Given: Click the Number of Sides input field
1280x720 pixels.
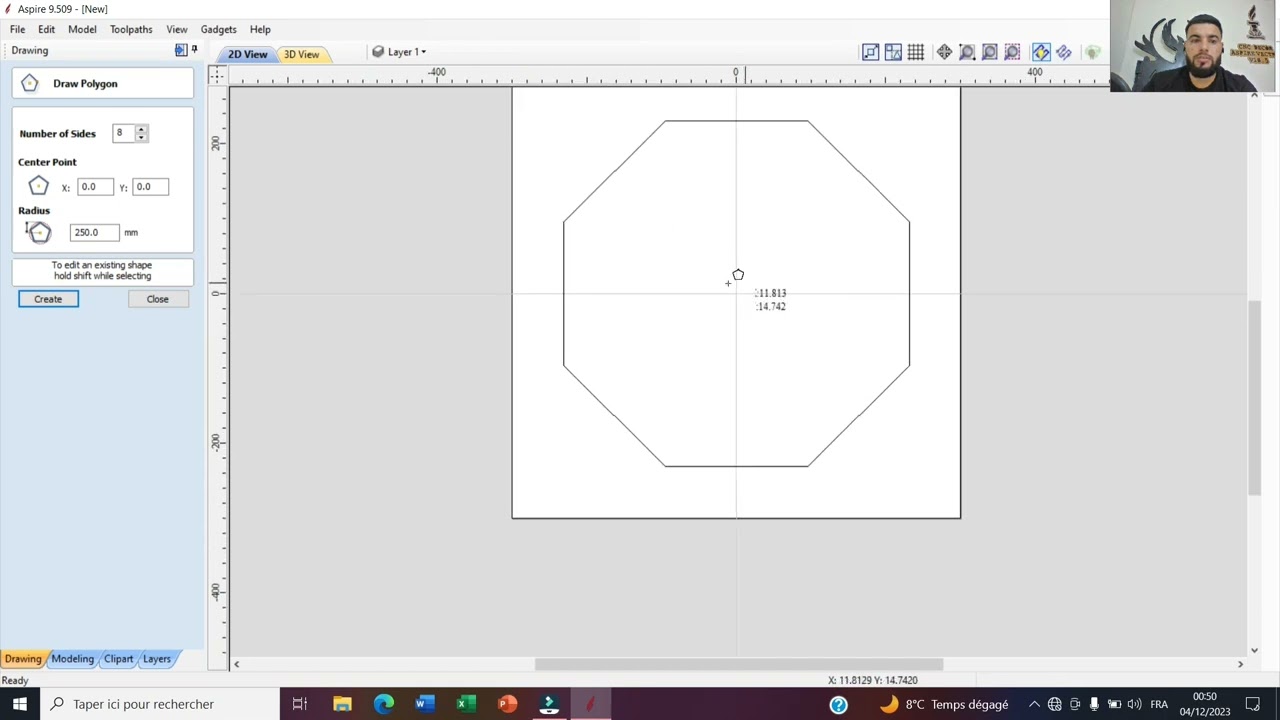Looking at the screenshot, I should tap(124, 133).
